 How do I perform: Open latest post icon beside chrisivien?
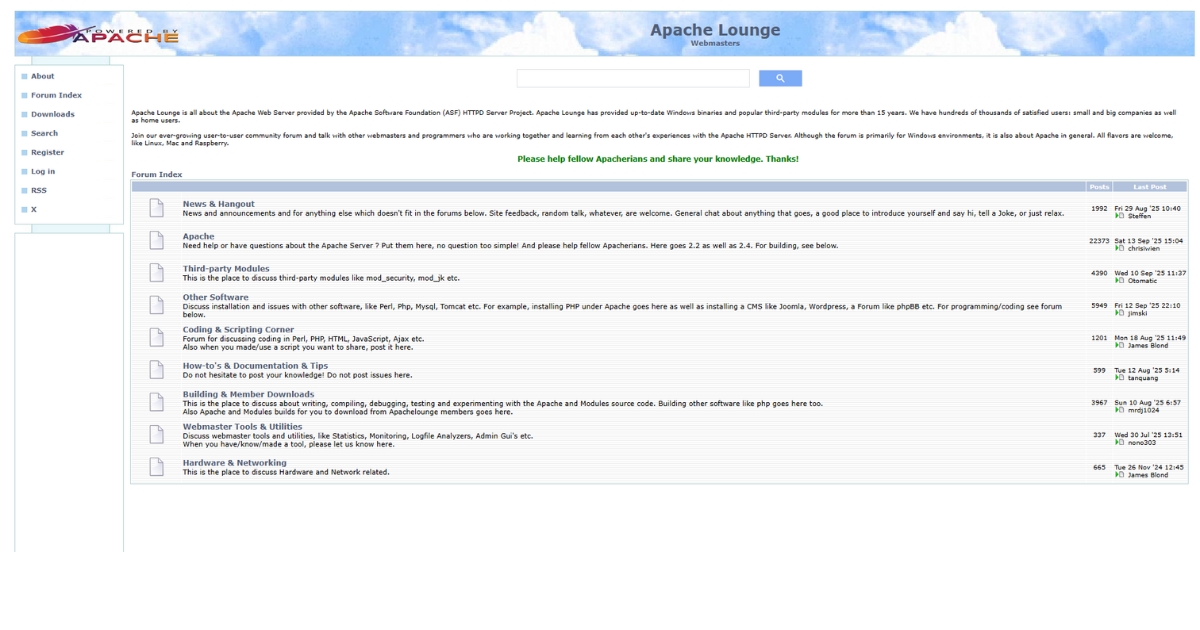(x=1120, y=248)
